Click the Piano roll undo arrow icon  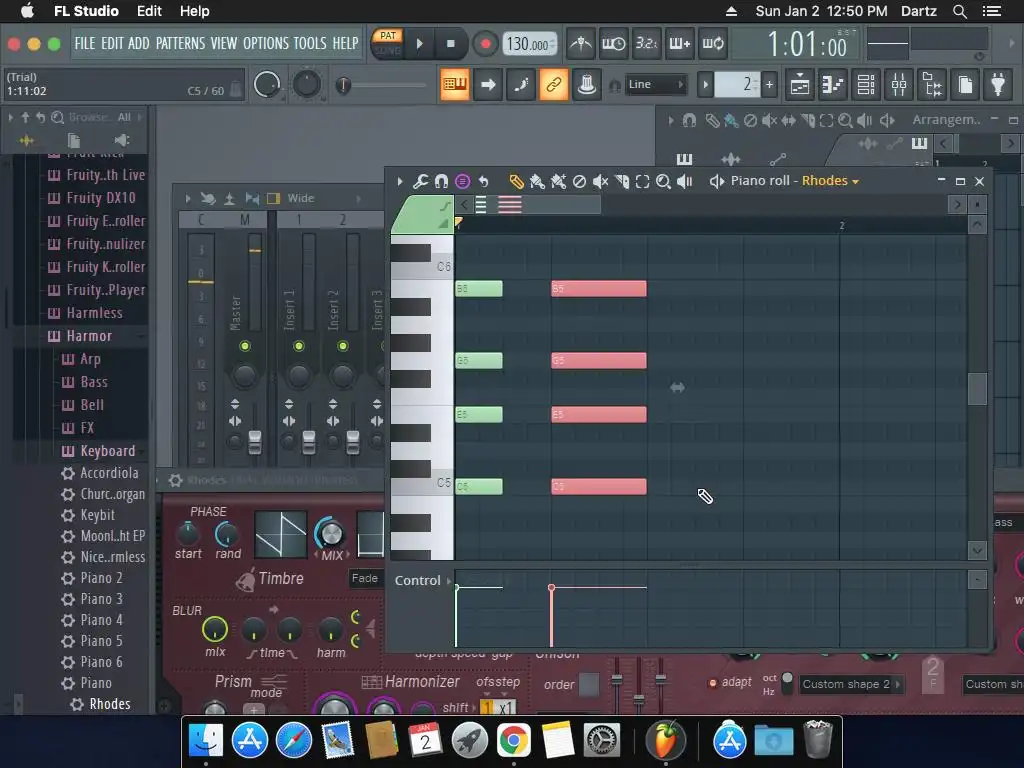click(x=483, y=181)
